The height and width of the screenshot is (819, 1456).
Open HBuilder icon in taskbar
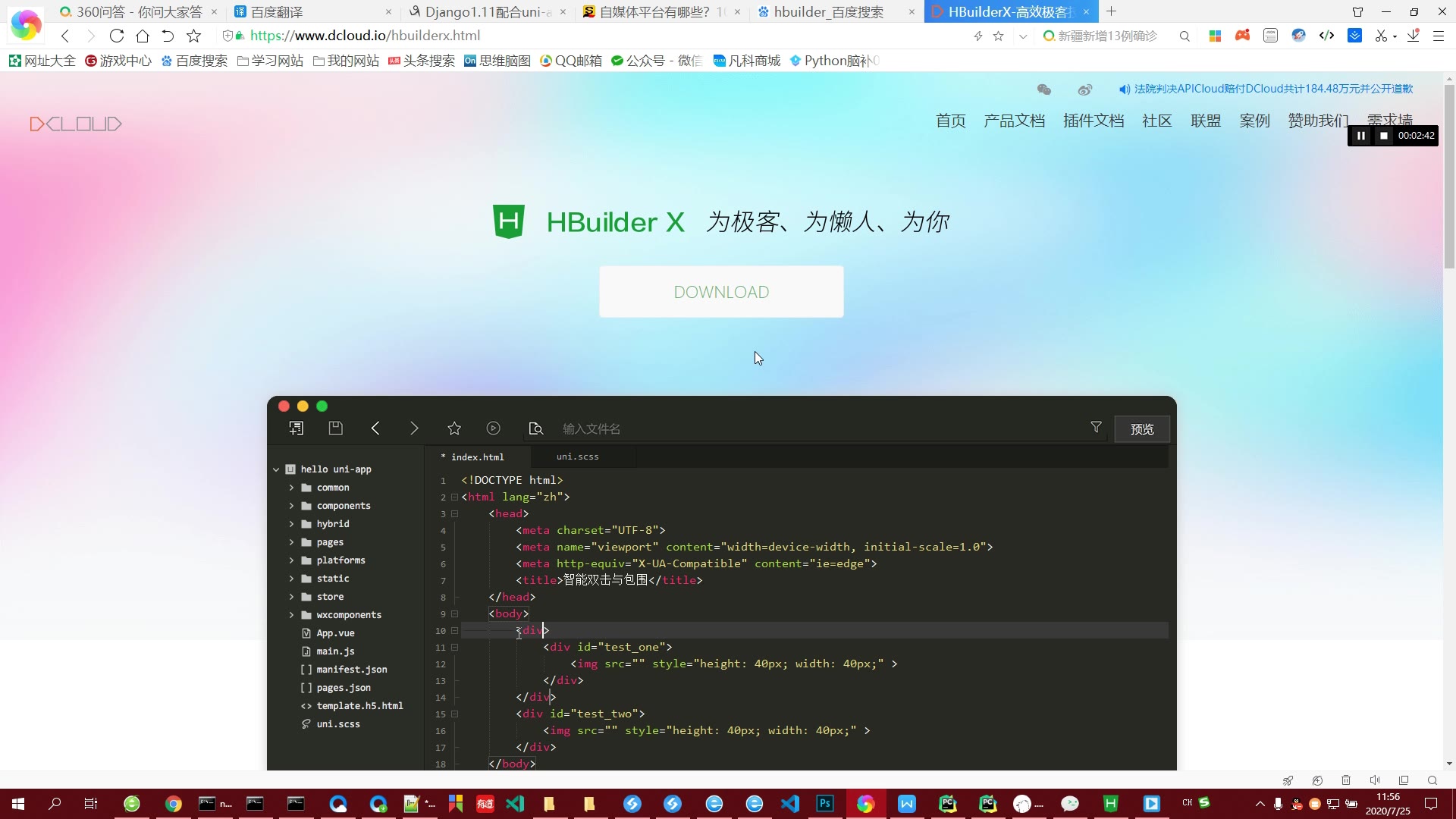1111,804
